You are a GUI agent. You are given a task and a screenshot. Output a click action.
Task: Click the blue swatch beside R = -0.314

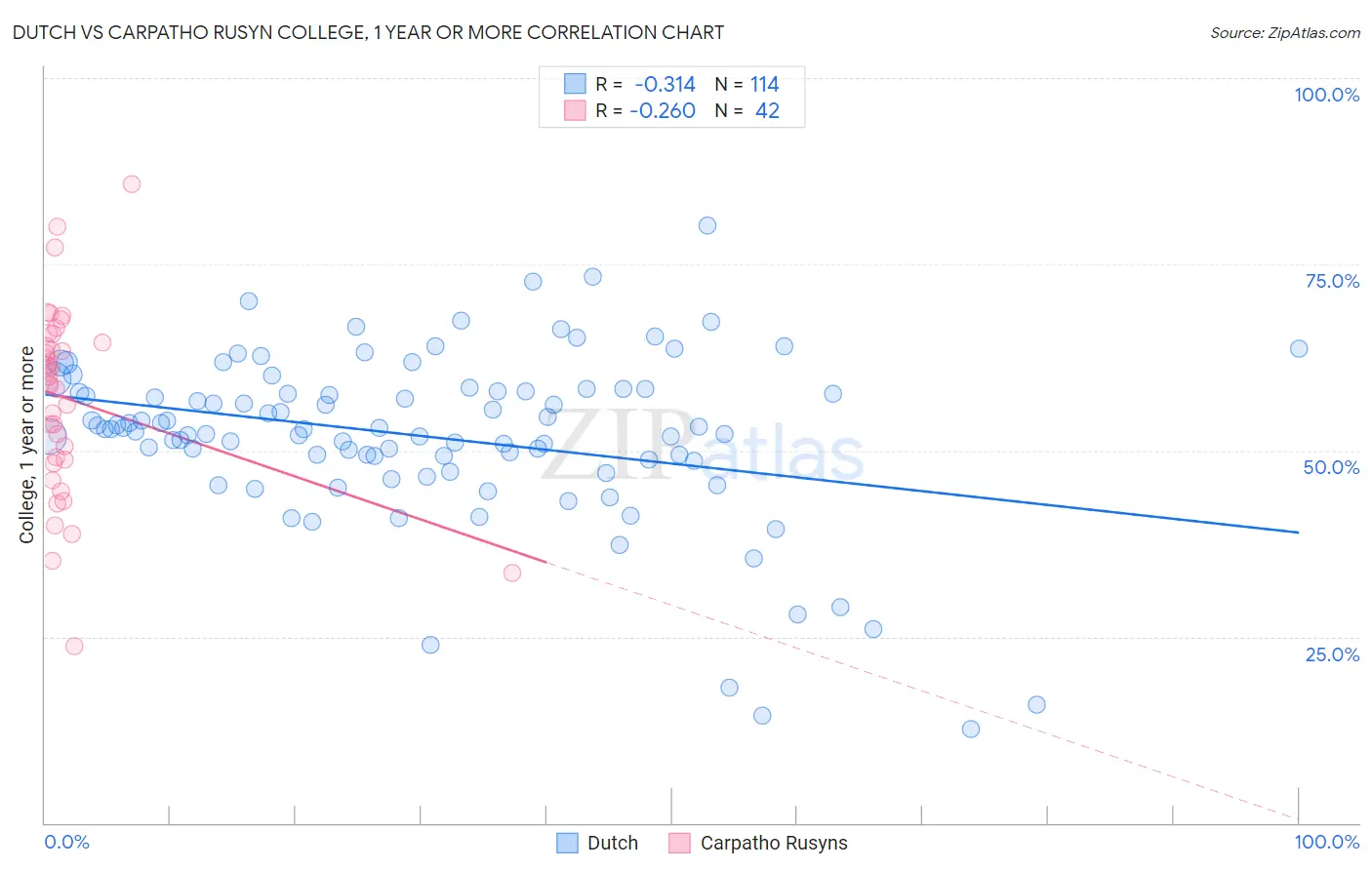(575, 84)
